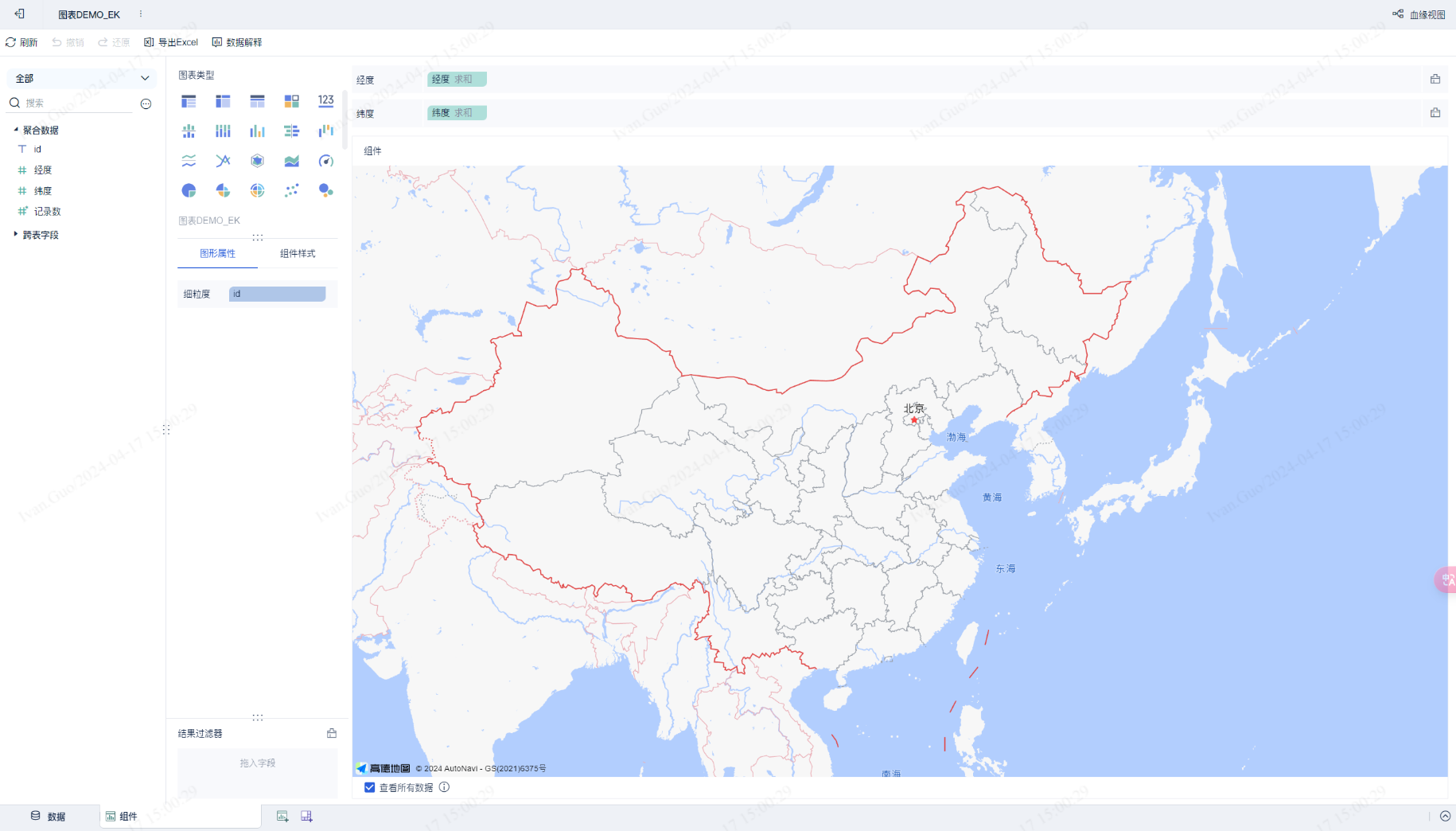The width and height of the screenshot is (1456, 831).
Task: Click the add component icon in bottom bar
Action: point(282,816)
